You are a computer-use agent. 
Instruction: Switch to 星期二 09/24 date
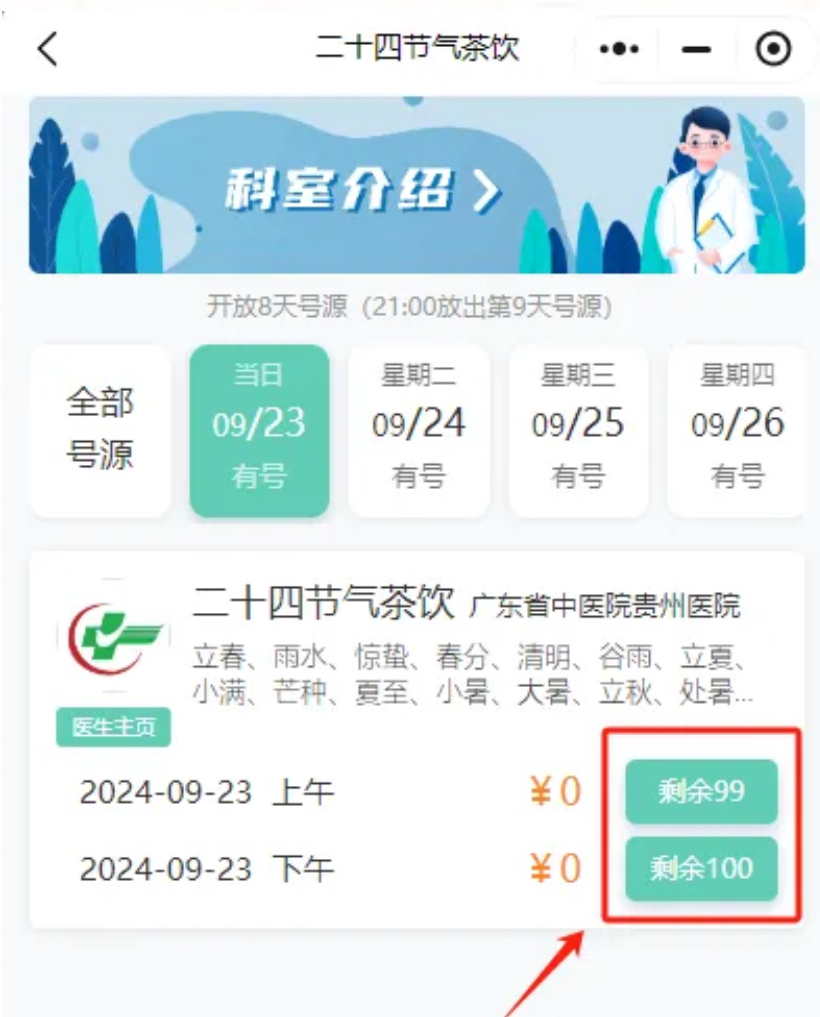point(418,431)
